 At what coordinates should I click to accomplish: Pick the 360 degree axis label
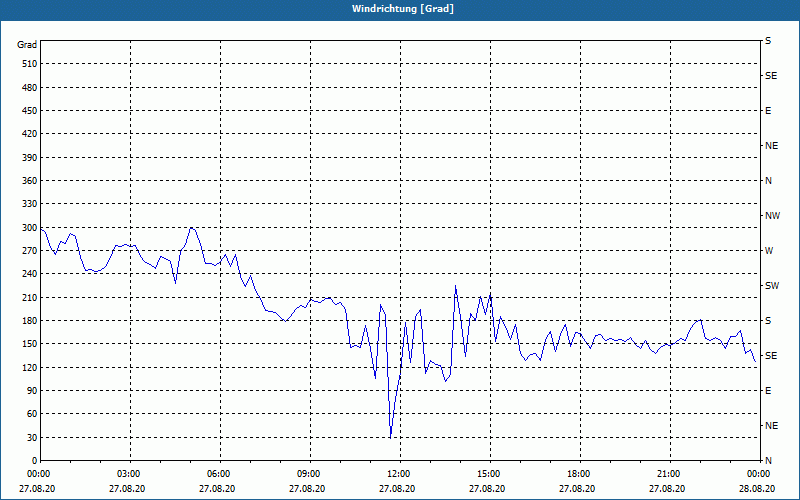click(30, 181)
